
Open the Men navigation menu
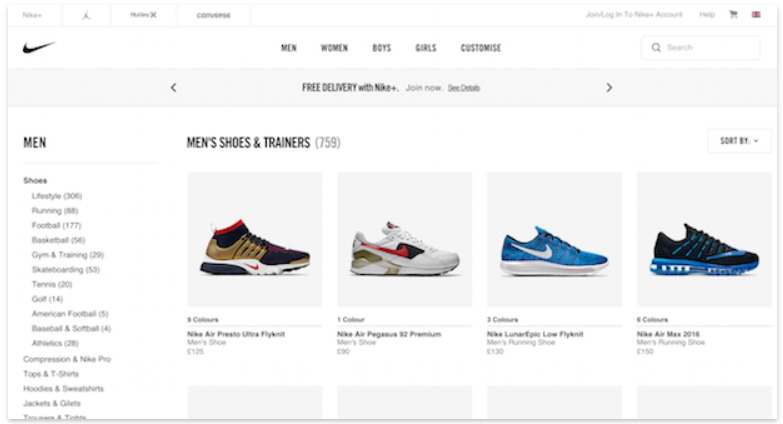[289, 48]
